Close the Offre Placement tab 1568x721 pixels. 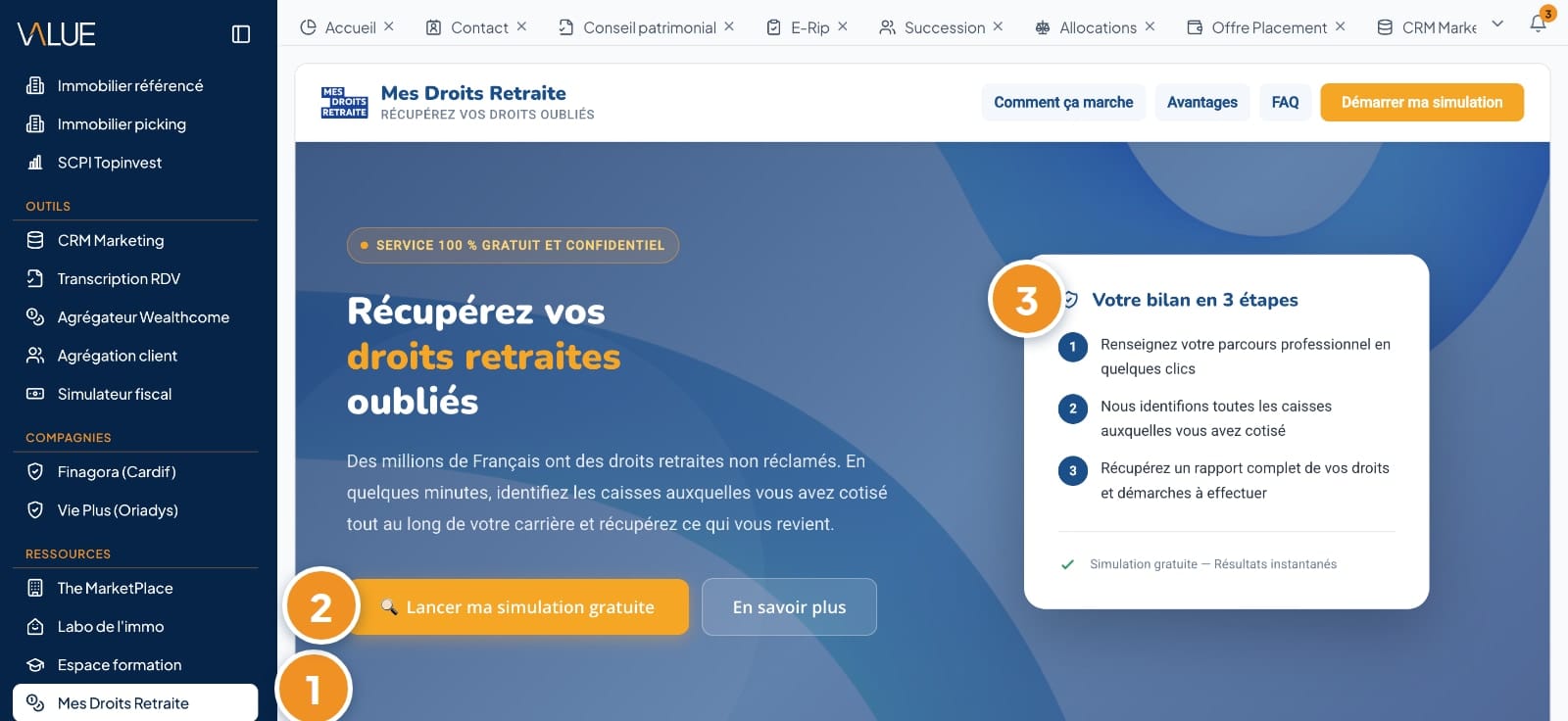[x=1340, y=26]
